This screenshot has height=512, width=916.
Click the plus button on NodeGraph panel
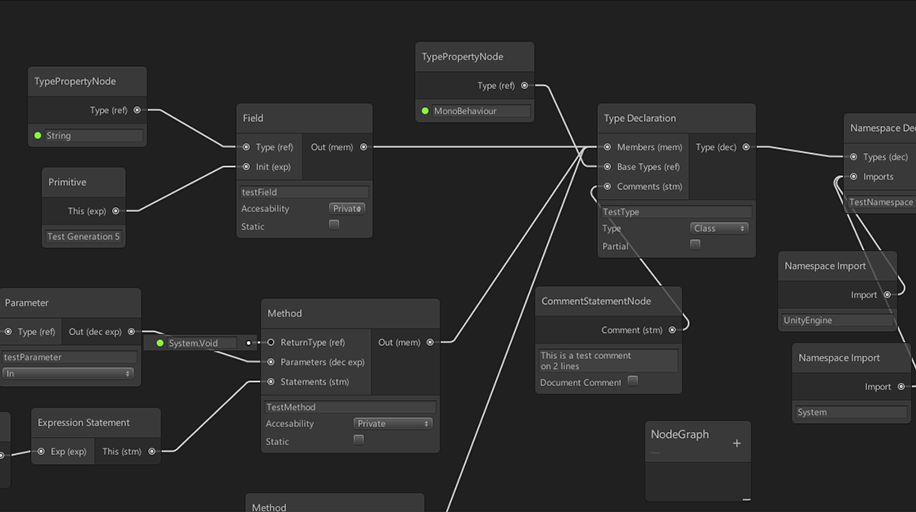tap(737, 443)
